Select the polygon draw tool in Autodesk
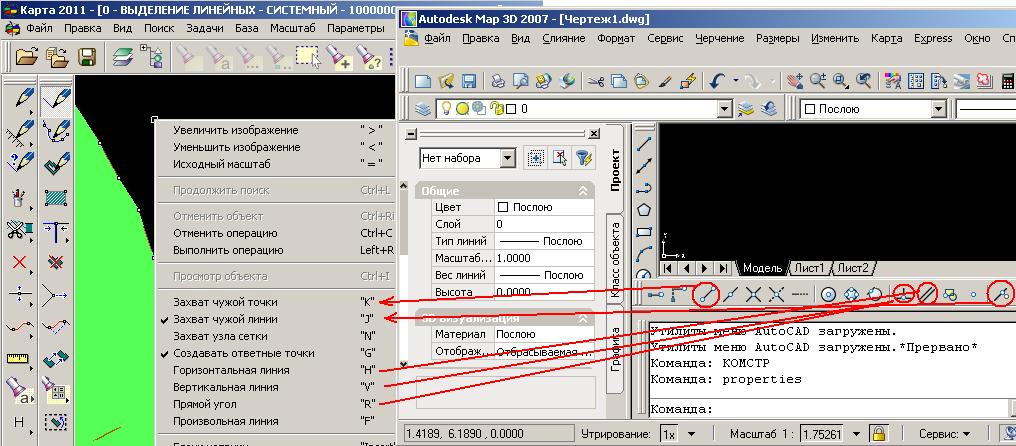Image resolution: width=1016 pixels, height=446 pixels. (644, 210)
